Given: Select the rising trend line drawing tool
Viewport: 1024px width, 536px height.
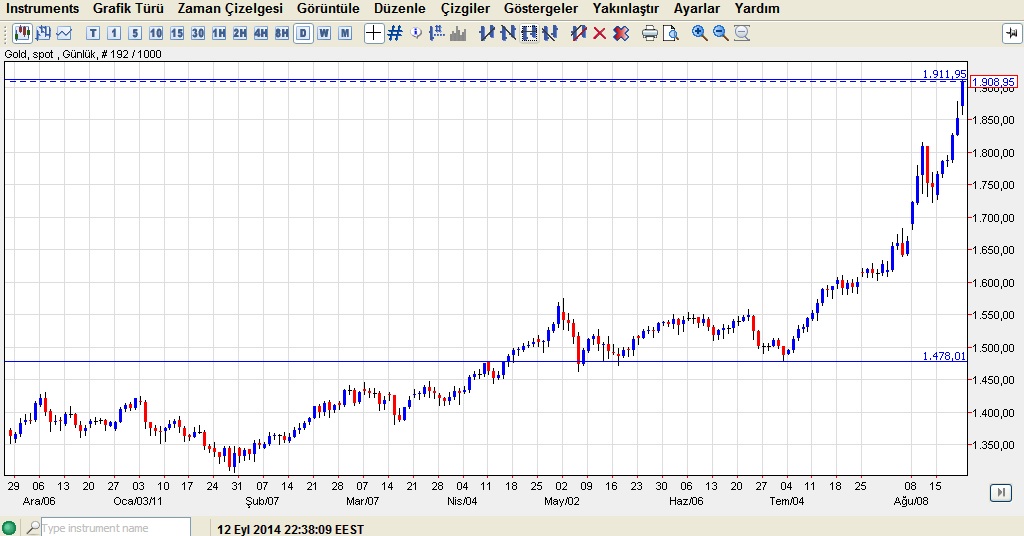Looking at the screenshot, I should coord(487,33).
